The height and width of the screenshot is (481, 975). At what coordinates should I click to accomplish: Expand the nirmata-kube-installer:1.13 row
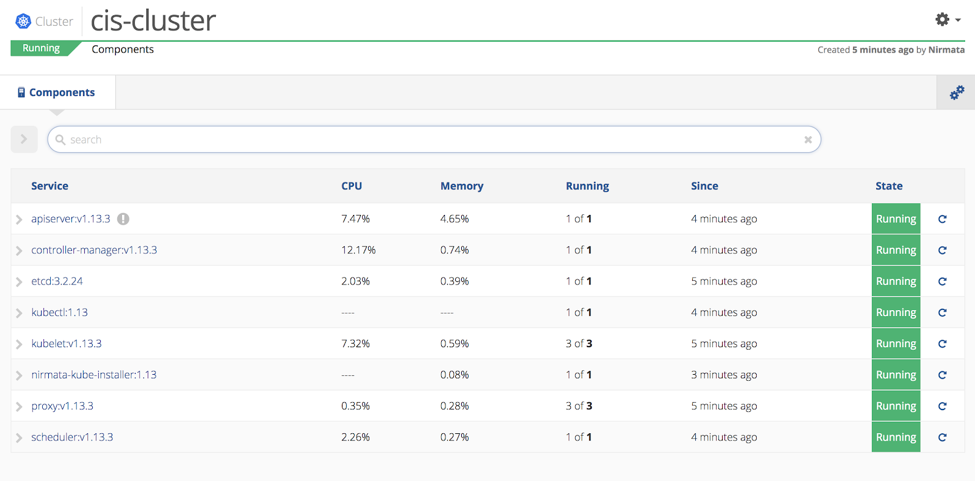[19, 375]
